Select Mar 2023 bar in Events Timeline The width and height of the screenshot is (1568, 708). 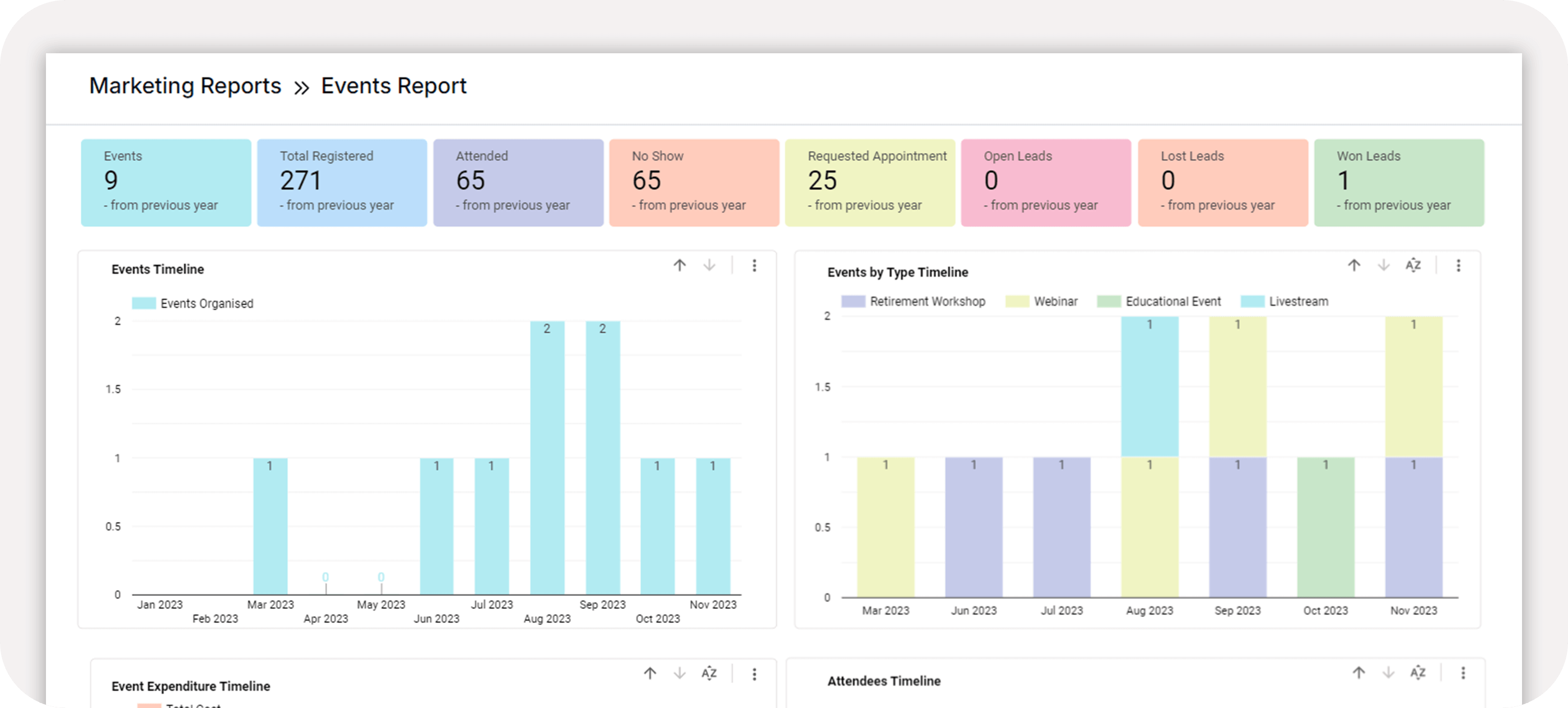click(270, 526)
